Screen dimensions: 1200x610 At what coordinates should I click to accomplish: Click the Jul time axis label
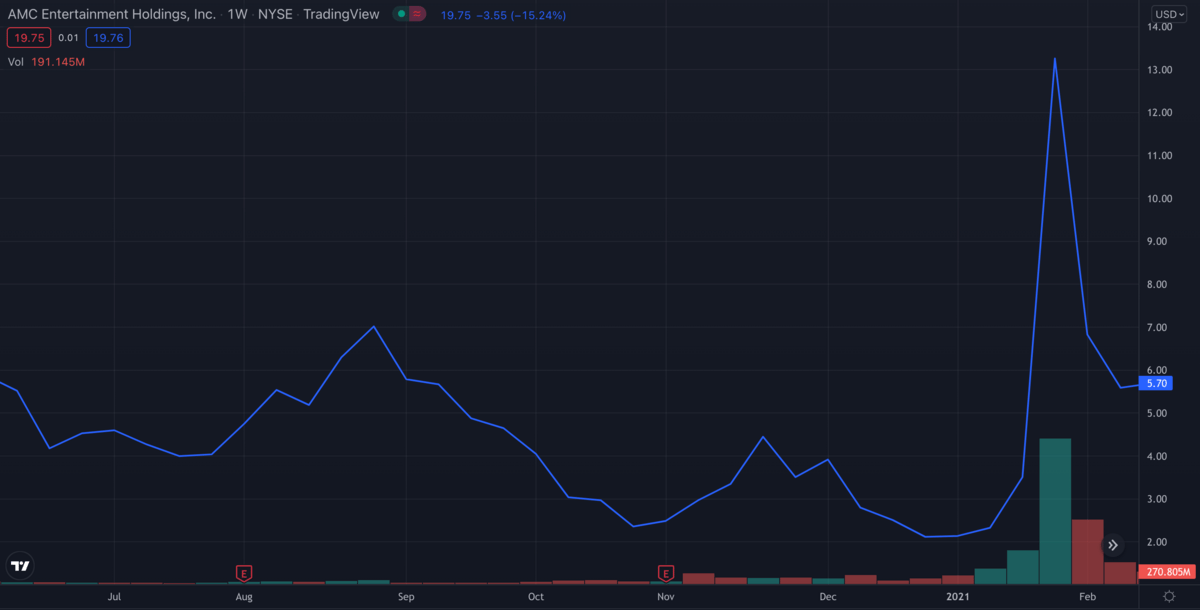(x=115, y=597)
